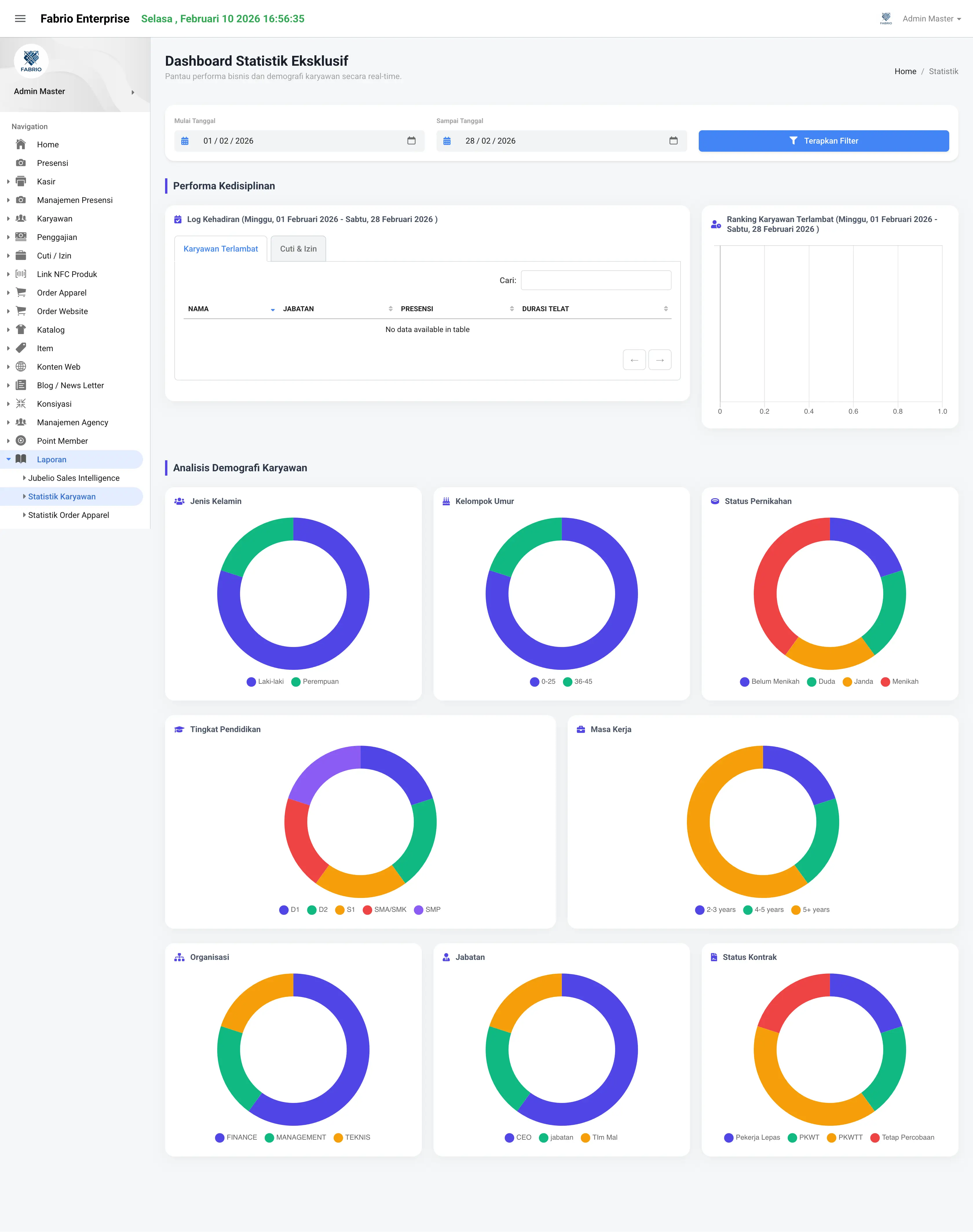Toggle the Belum Menikah legend entry
973x1232 pixels.
[x=770, y=681]
